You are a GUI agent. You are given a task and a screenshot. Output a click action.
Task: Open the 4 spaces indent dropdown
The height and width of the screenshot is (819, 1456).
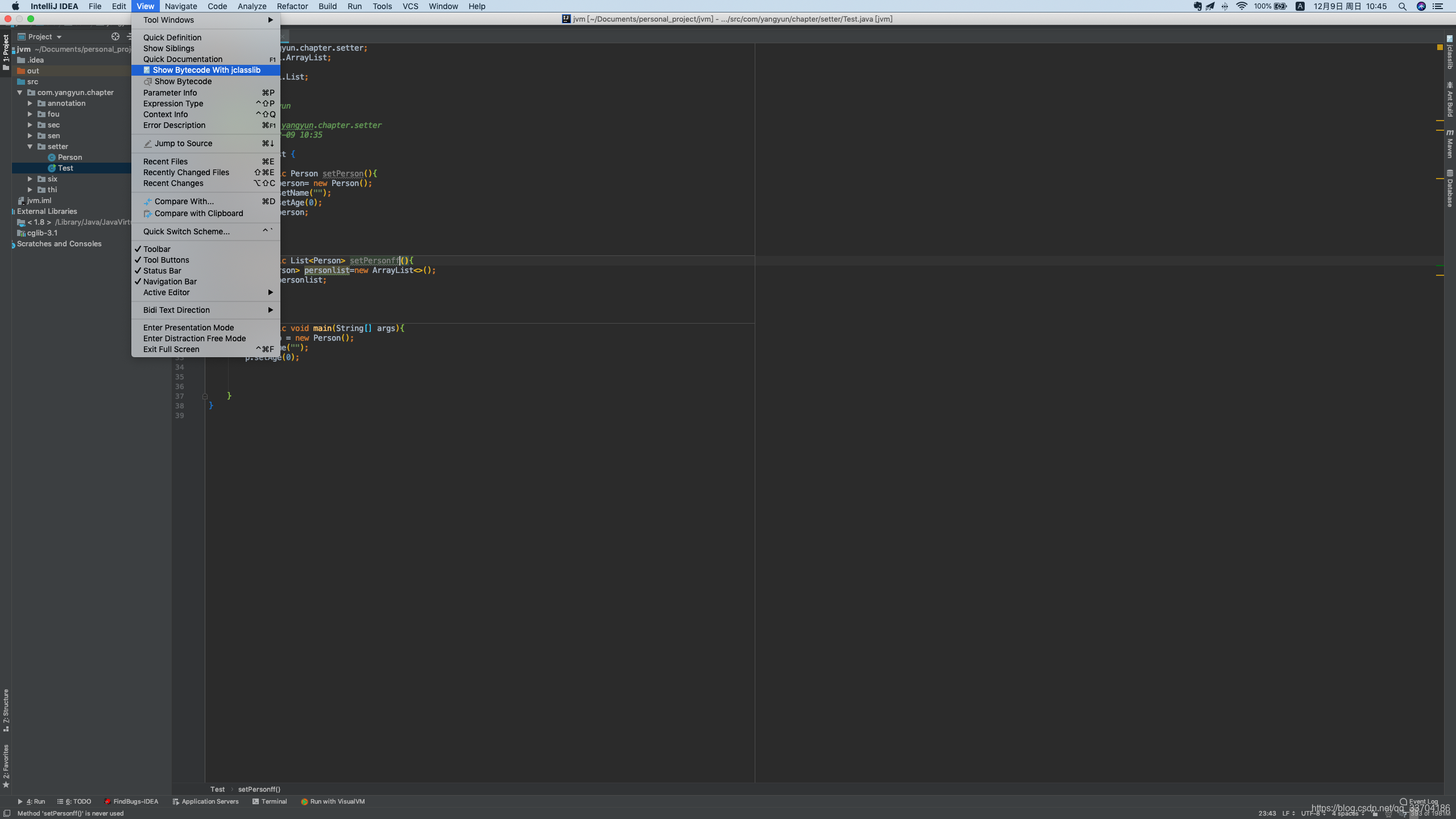(1348, 813)
